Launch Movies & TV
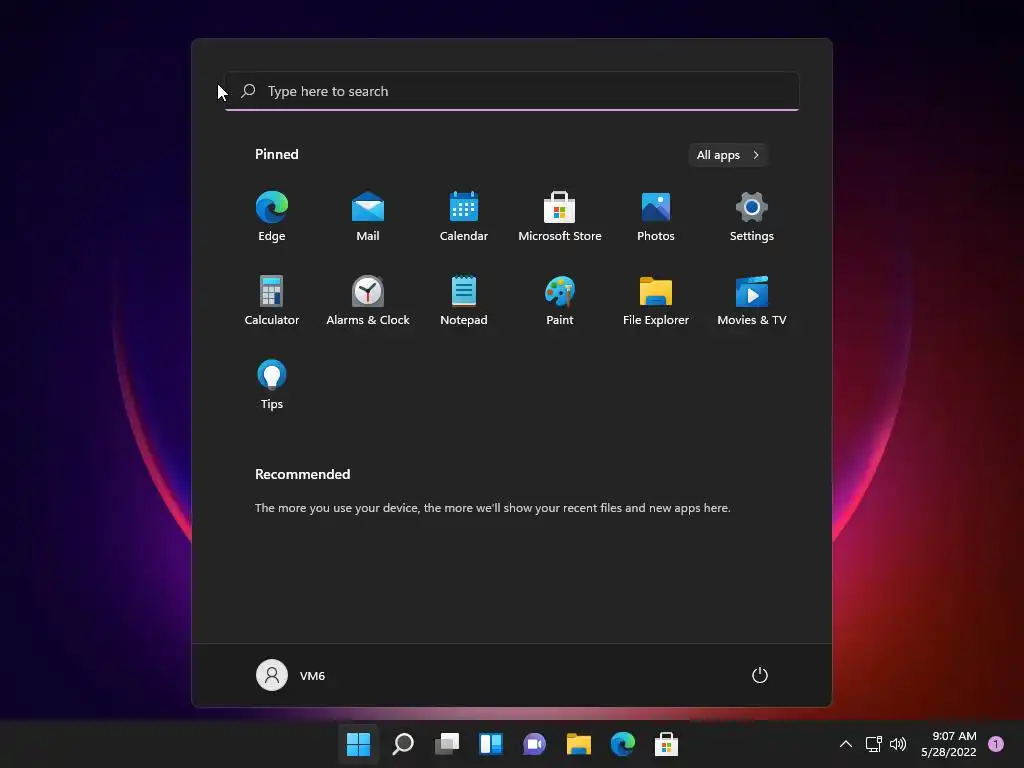Viewport: 1024px width, 768px height. pyautogui.click(x=752, y=300)
